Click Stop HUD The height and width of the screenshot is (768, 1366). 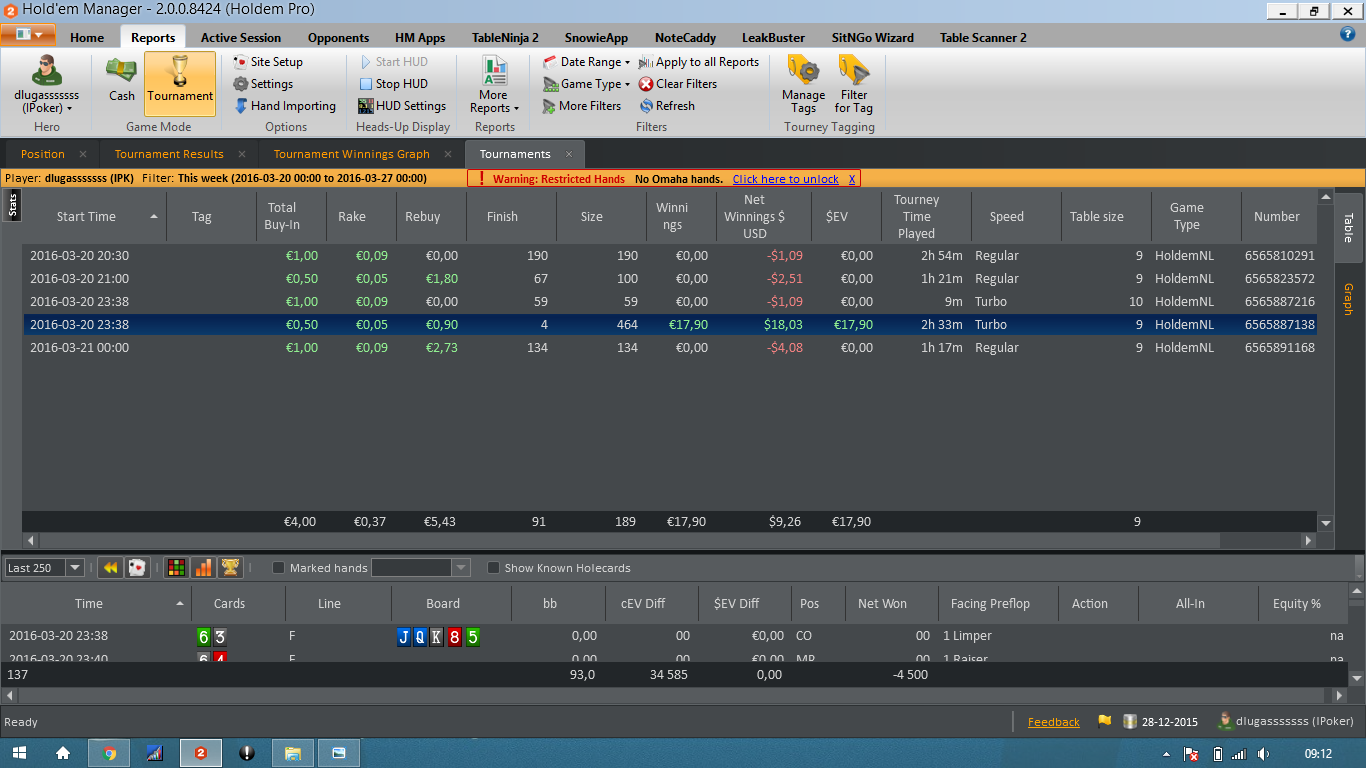coord(393,84)
